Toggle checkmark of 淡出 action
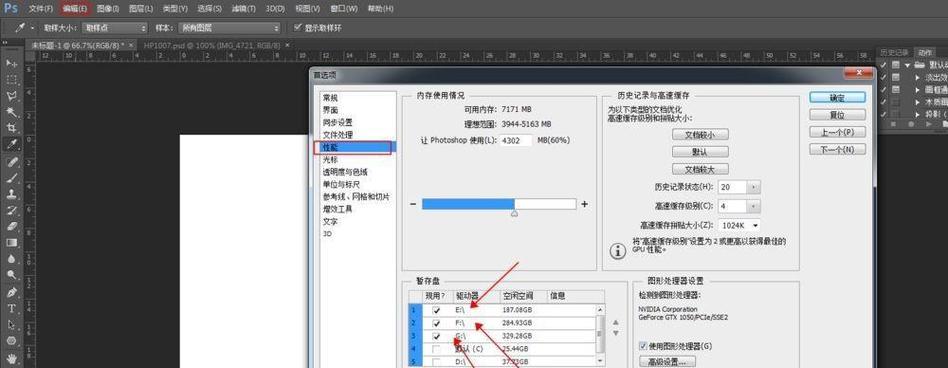The height and width of the screenshot is (368, 948). click(x=883, y=77)
